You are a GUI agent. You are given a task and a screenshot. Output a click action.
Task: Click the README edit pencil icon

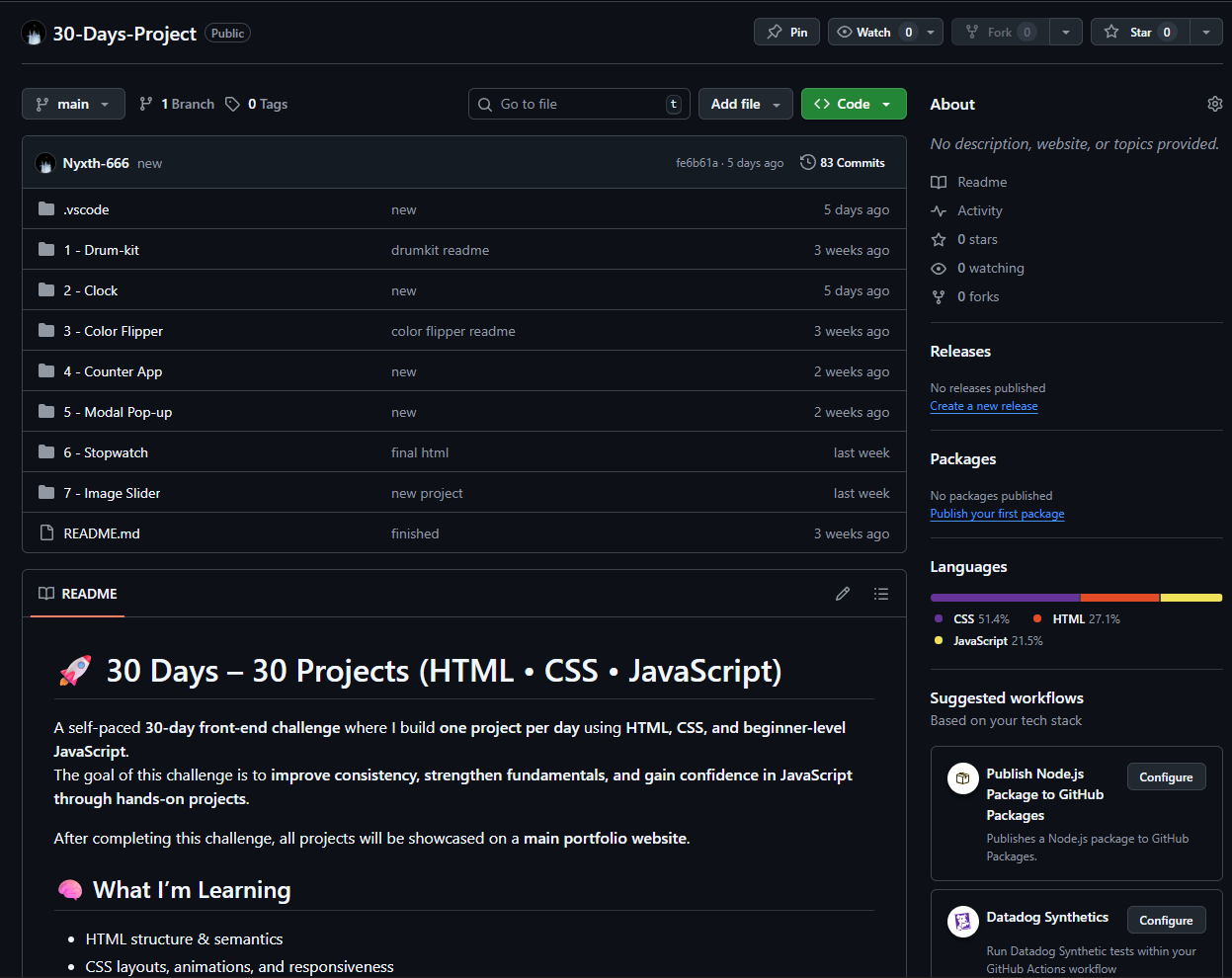coord(842,594)
